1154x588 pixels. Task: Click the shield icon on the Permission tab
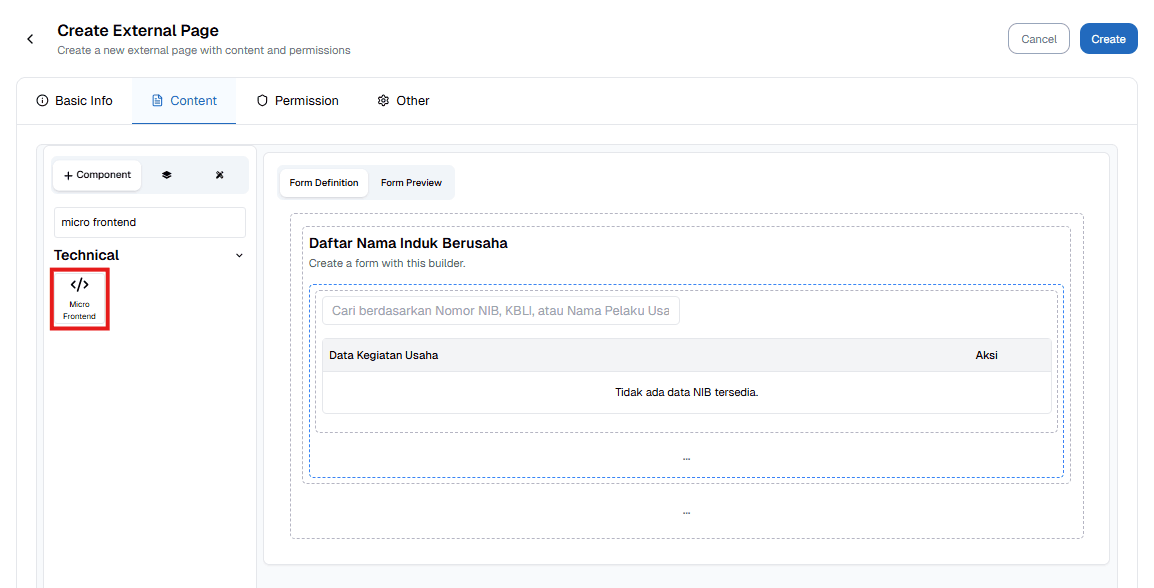point(262,100)
